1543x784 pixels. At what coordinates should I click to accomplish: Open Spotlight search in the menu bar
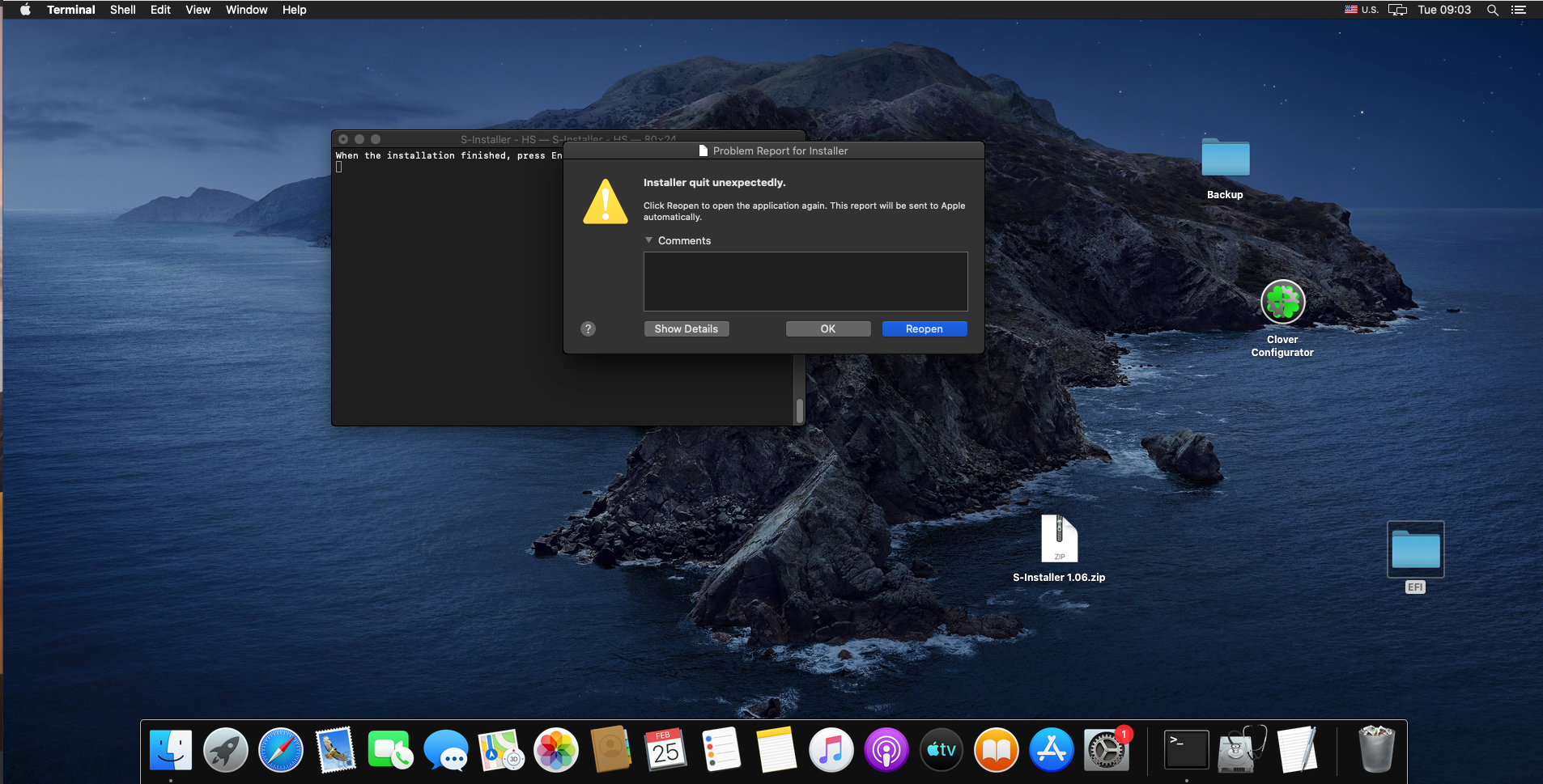tap(1492, 10)
